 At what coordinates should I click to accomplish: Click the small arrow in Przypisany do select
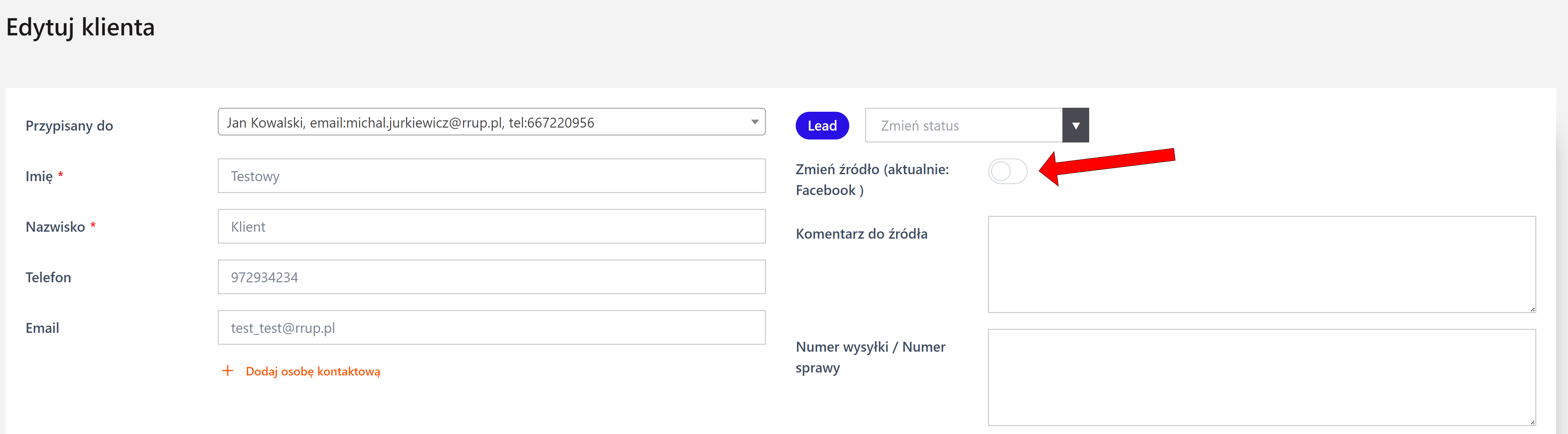(754, 122)
